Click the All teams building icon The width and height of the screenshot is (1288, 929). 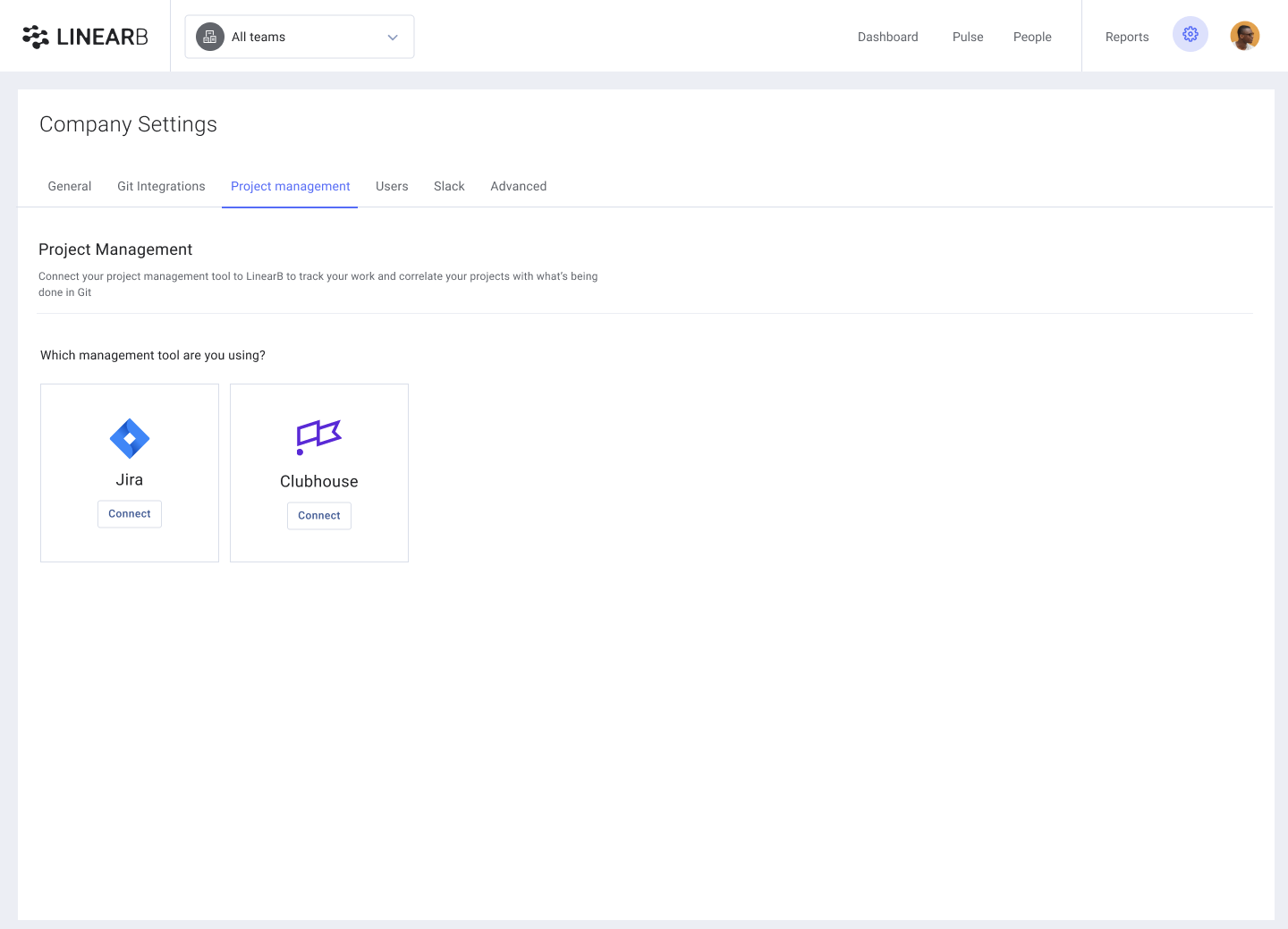coord(210,37)
